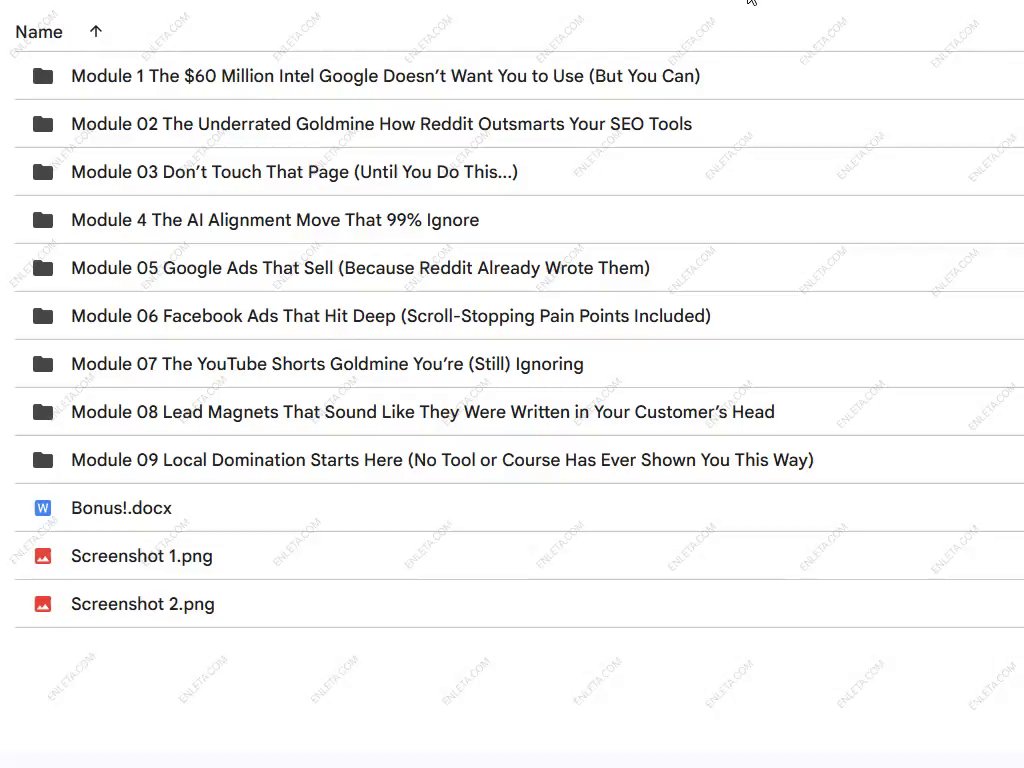Open Module 4 The AI Alignment Move folder
The image size is (1024, 768).
(x=275, y=220)
